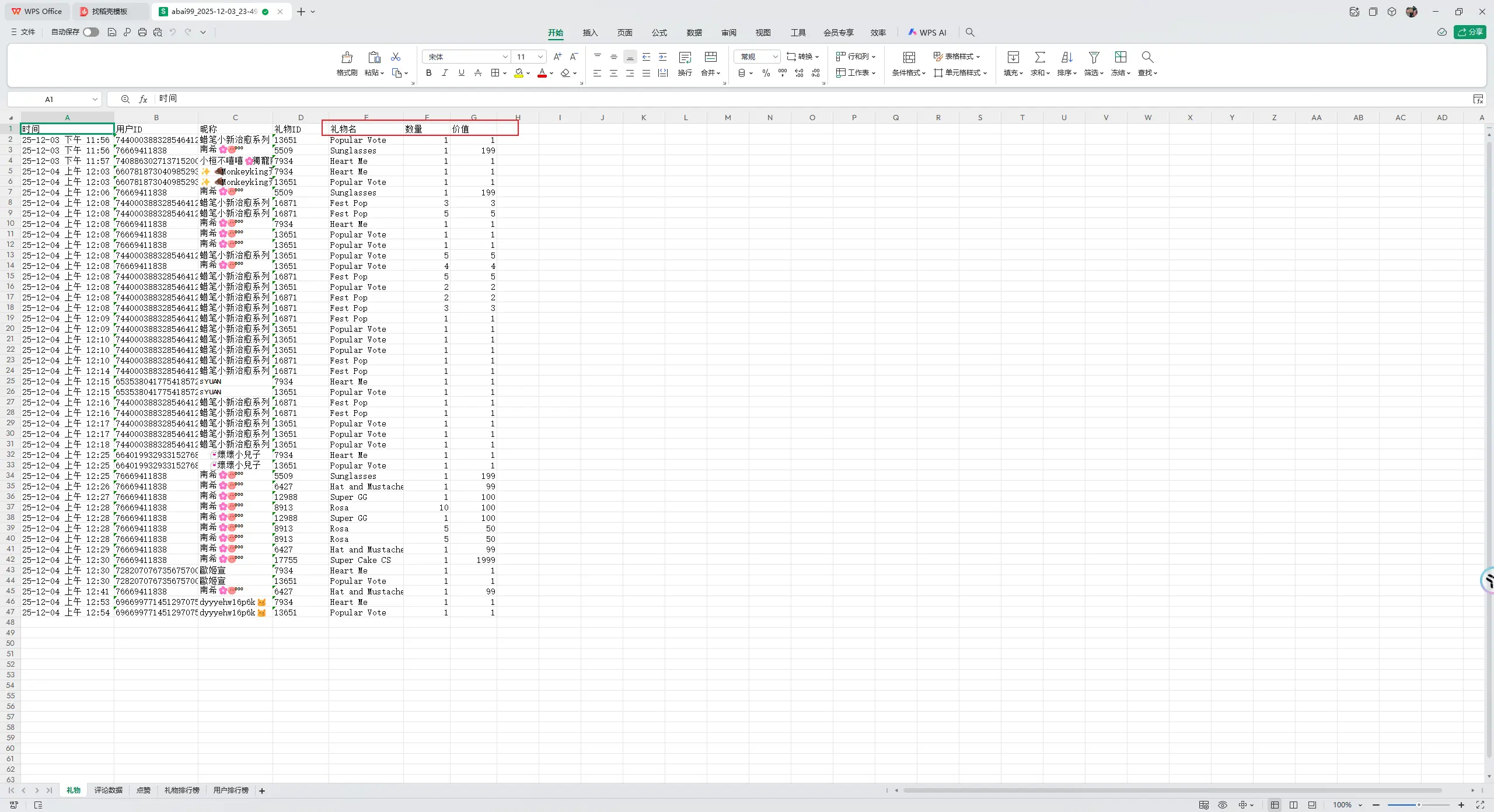
Task: Click the Cut scissors icon
Action: click(x=396, y=57)
